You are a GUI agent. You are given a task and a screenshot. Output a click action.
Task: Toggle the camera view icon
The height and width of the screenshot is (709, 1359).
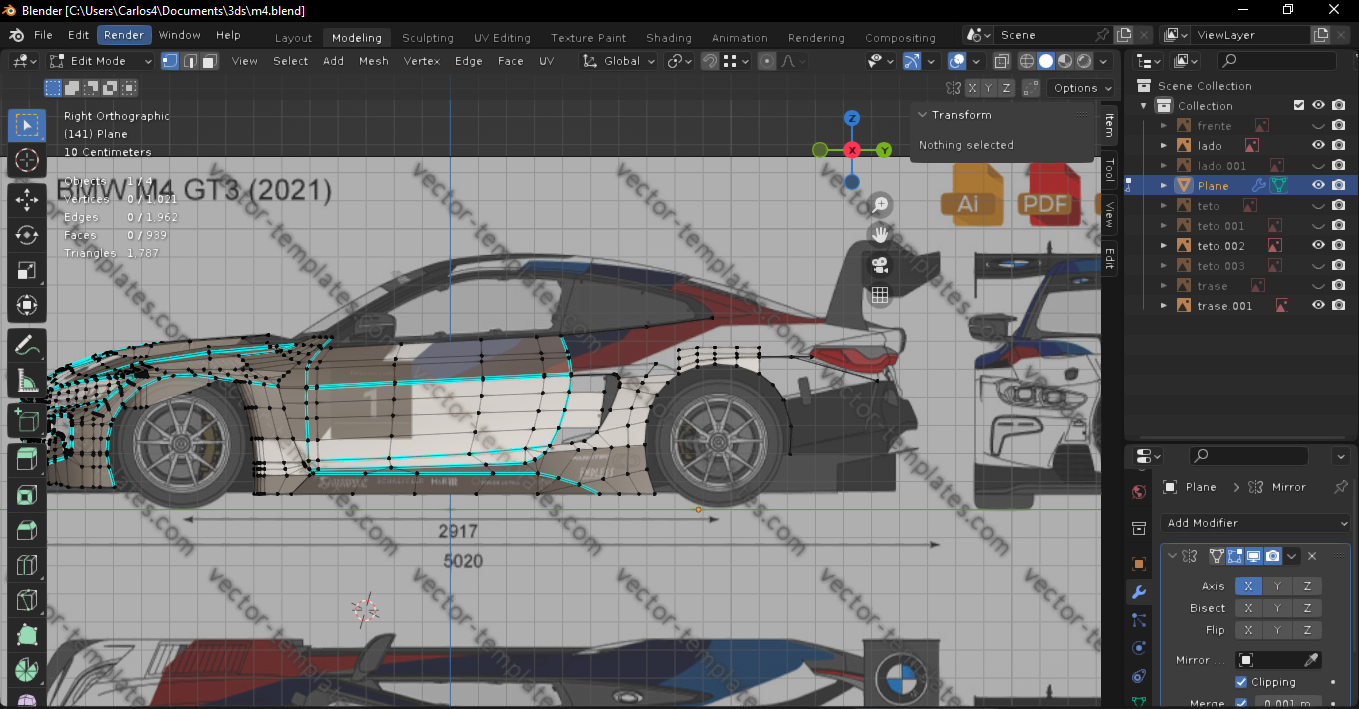tap(880, 265)
